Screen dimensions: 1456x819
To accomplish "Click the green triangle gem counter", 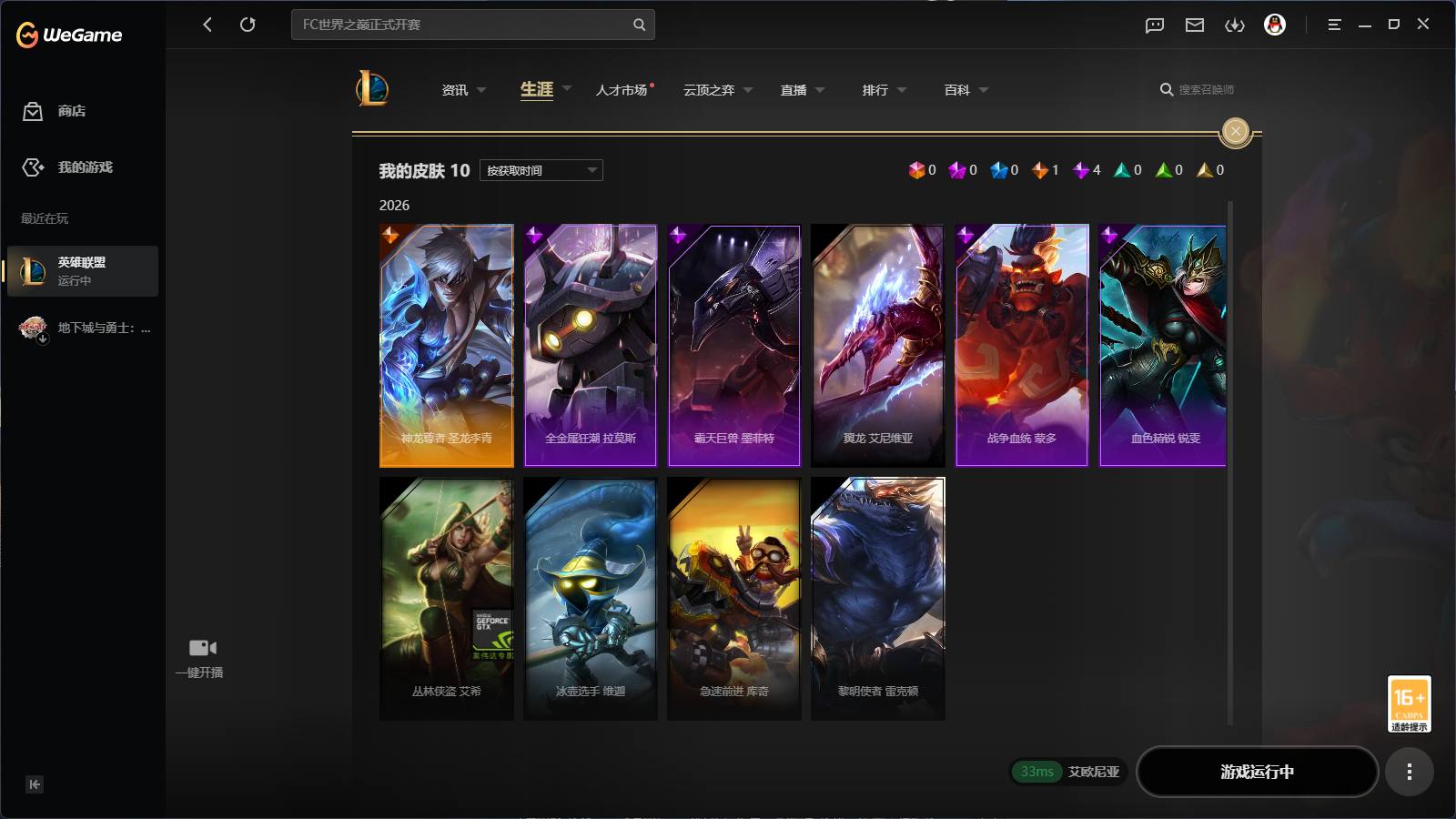I will 1169,170.
